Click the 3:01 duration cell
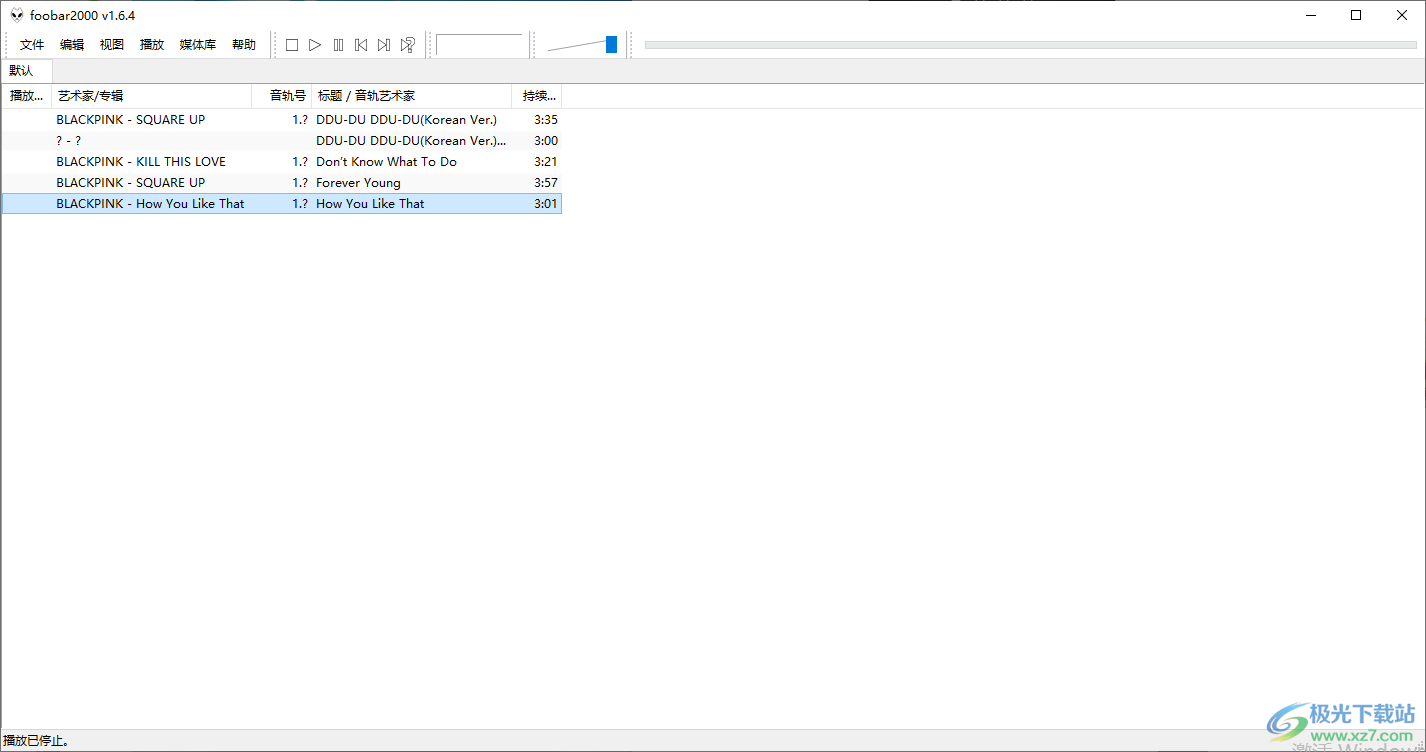 click(x=546, y=204)
